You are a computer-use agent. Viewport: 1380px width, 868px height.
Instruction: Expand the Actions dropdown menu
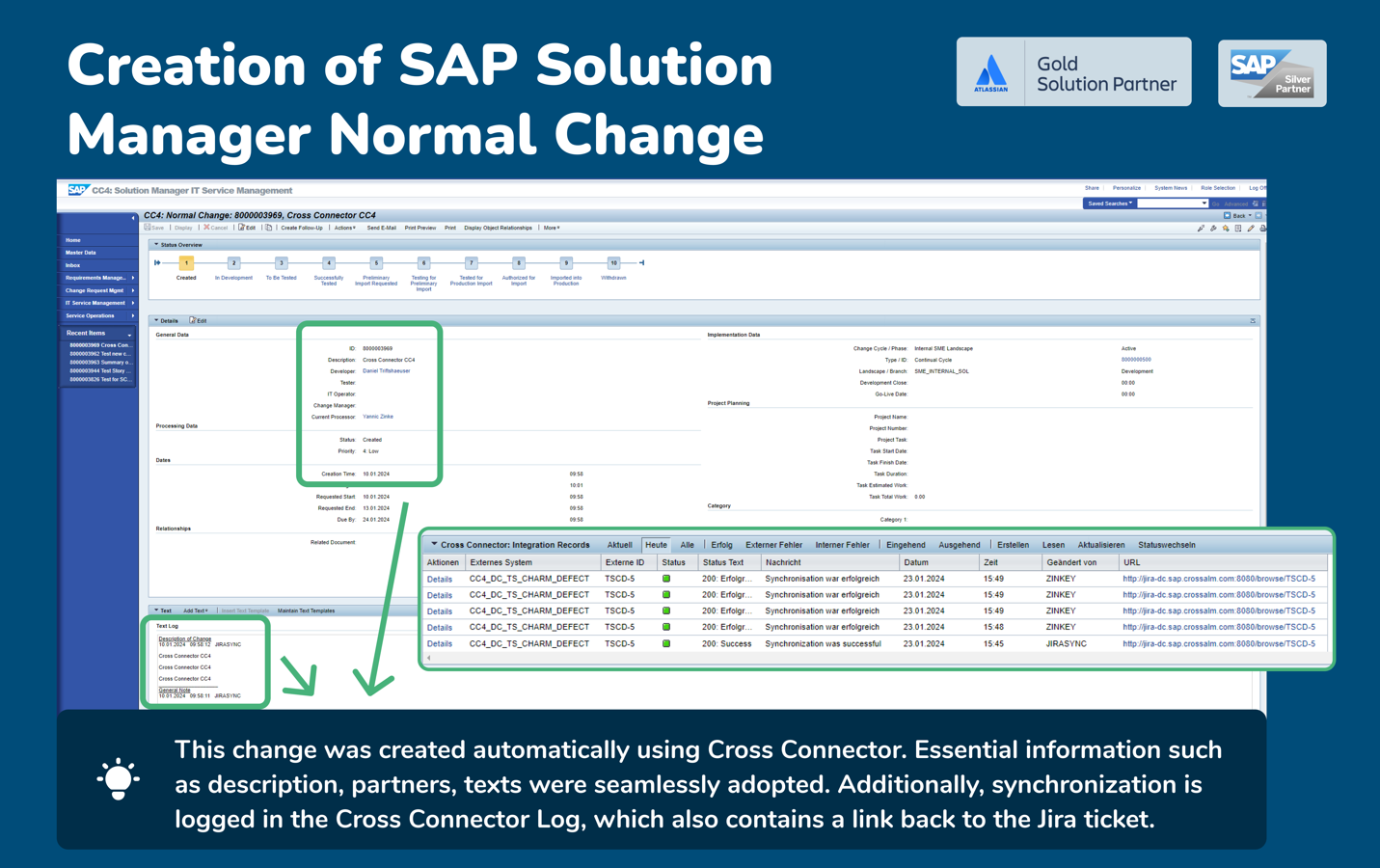tap(344, 228)
